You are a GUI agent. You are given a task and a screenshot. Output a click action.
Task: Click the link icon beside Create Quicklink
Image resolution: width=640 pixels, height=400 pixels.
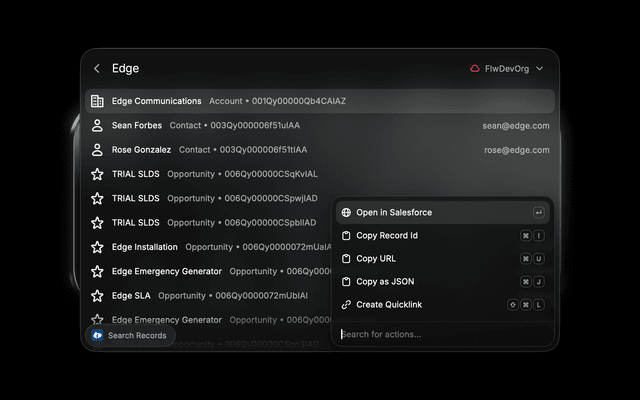pos(346,305)
